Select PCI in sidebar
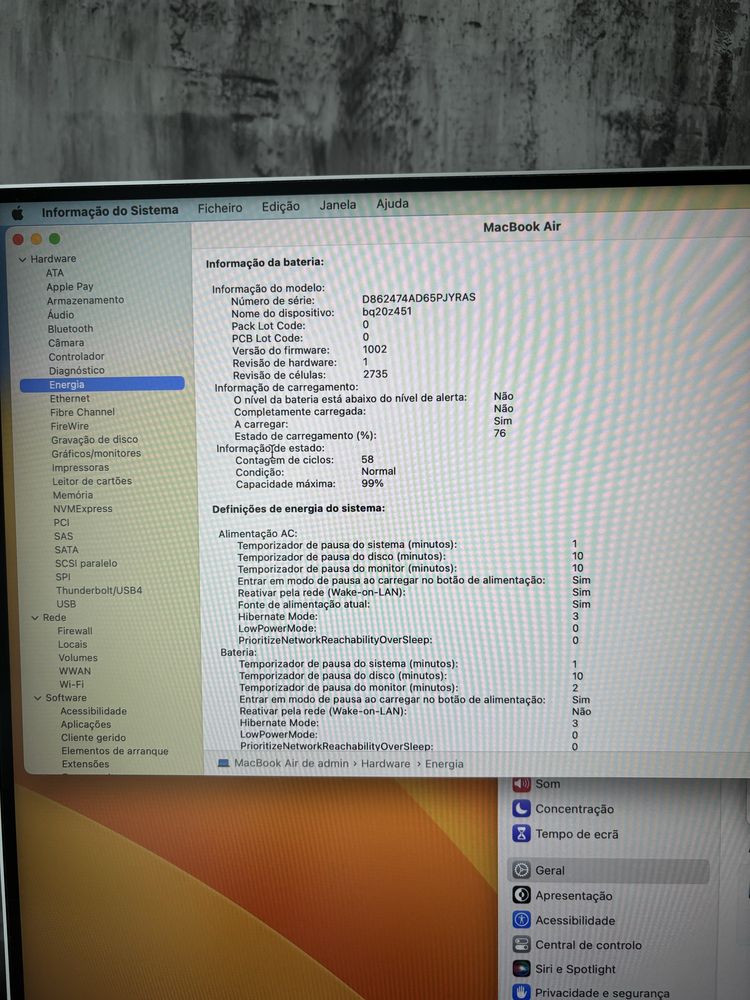750x1000 pixels. (62, 523)
